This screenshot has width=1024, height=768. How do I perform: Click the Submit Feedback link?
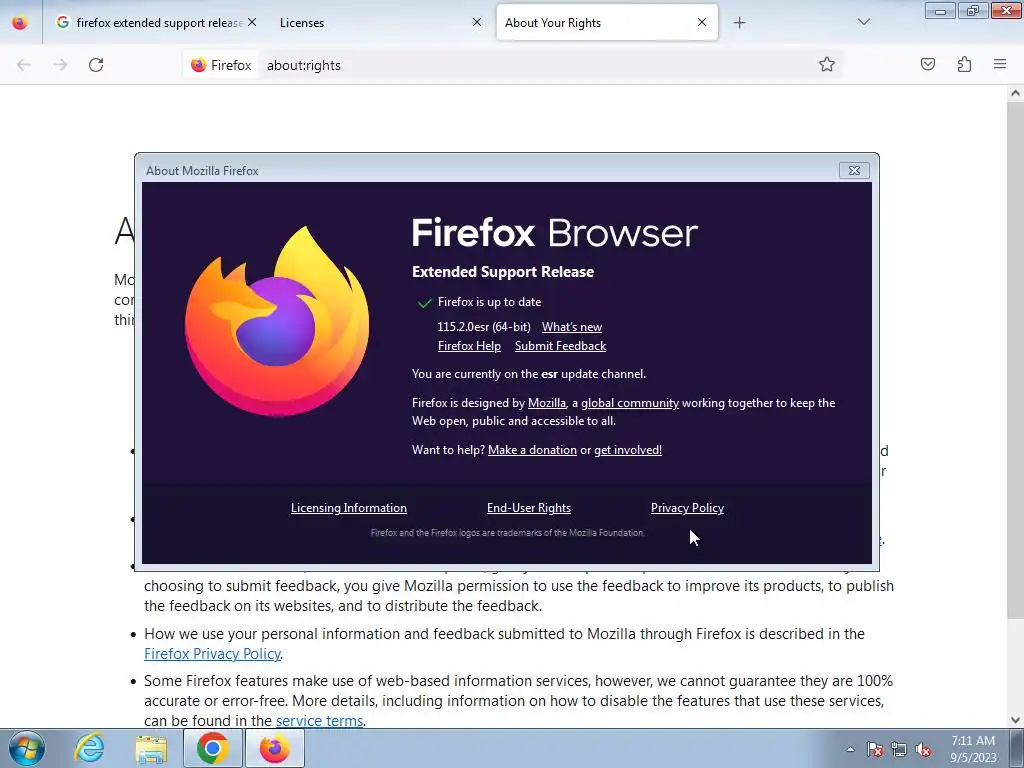coord(560,346)
